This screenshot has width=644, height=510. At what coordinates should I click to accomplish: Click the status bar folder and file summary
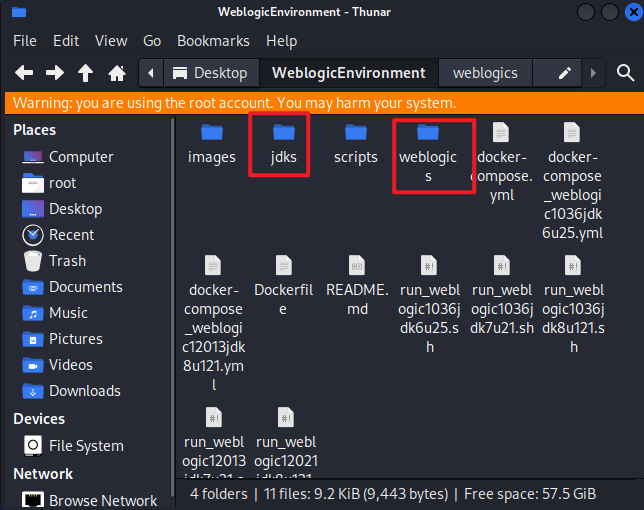(x=393, y=494)
